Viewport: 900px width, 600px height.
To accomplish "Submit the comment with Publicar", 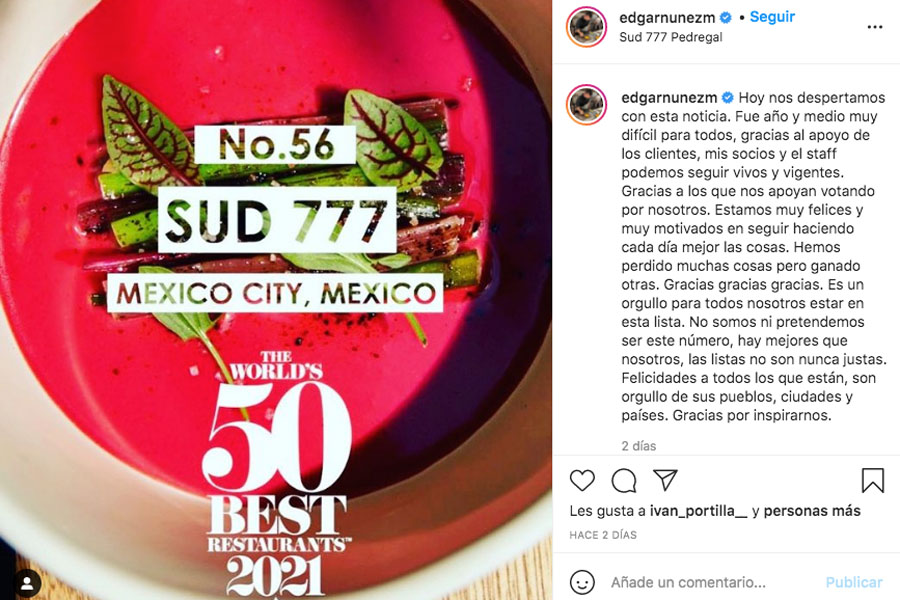I will [x=854, y=582].
